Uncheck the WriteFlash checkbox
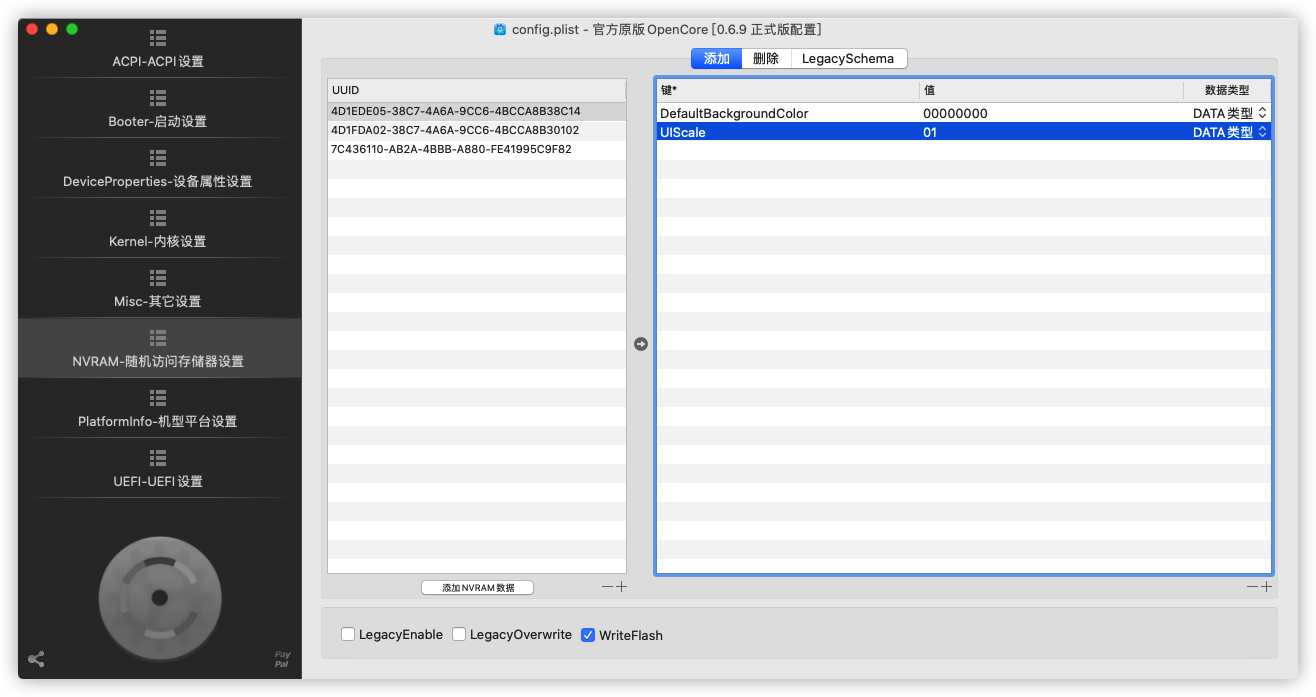Image resolution: width=1316 pixels, height=697 pixels. (x=588, y=635)
